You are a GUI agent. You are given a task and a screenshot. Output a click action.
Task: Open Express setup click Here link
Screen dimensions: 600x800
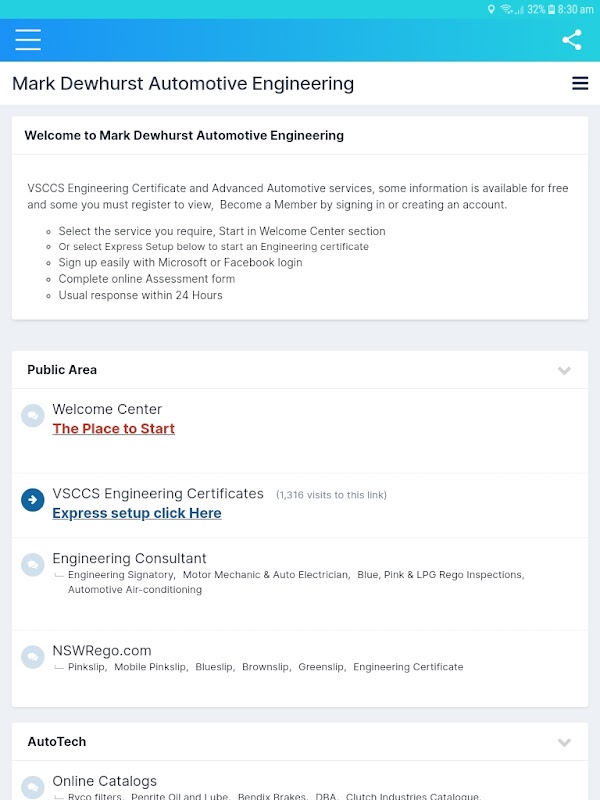pyautogui.click(x=137, y=513)
